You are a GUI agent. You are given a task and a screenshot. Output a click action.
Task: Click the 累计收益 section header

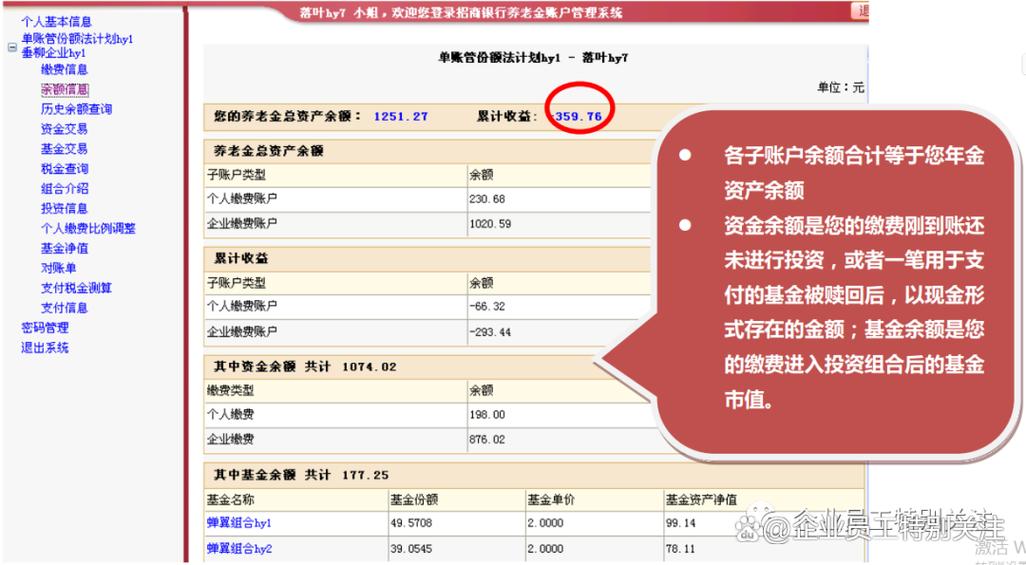241,259
